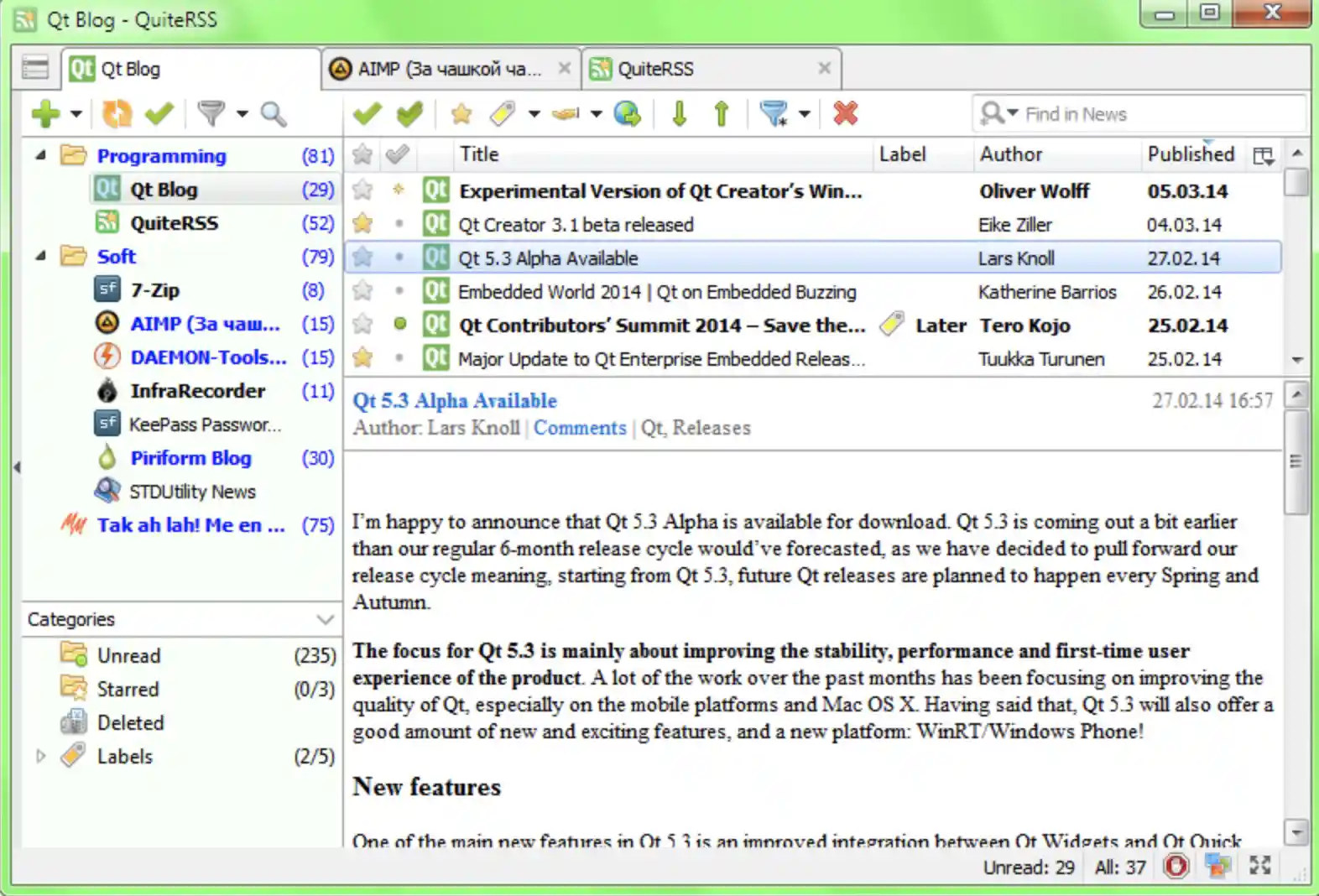The width and height of the screenshot is (1319, 896).
Task: Delete news with the red X icon
Action: [846, 113]
